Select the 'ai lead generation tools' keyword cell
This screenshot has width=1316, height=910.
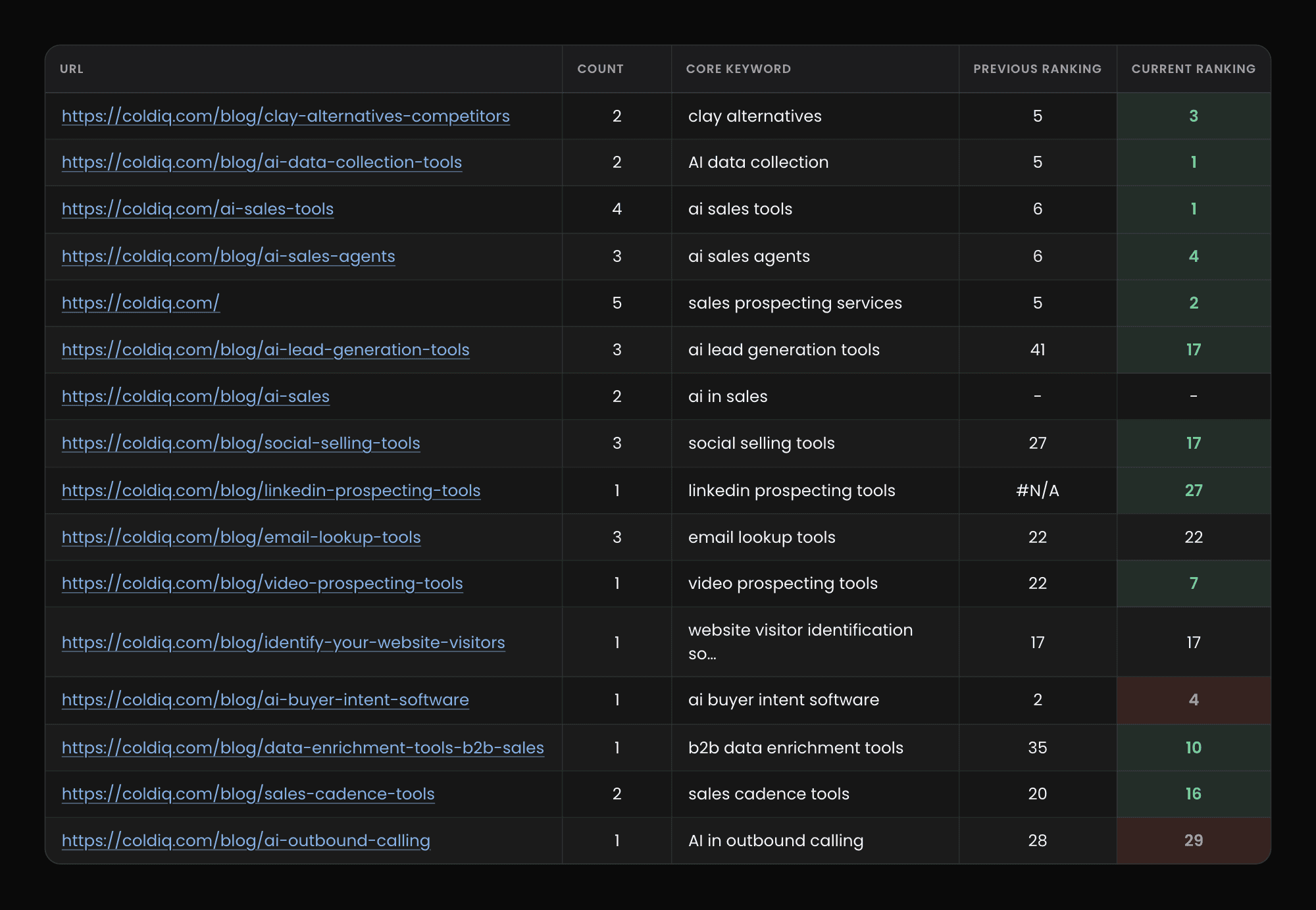815,350
